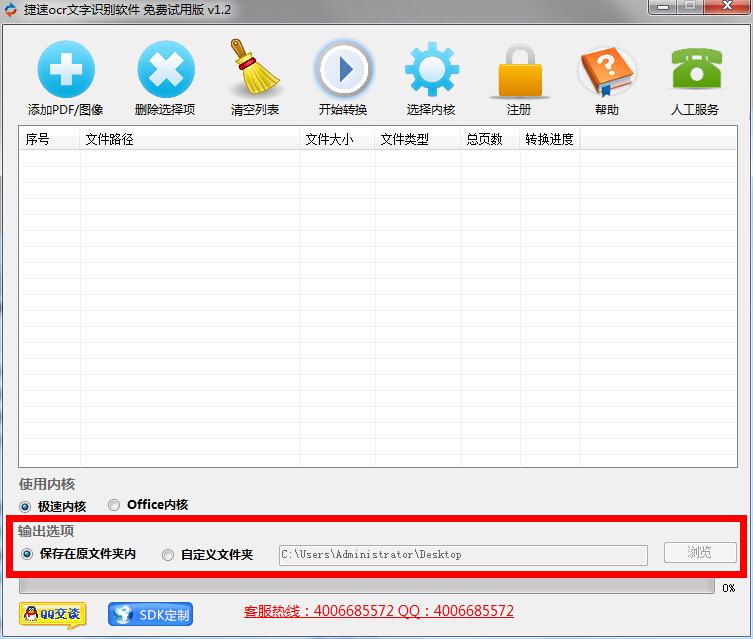Screen dimensions: 753x639
Task: Click the SDK定制 button
Action: pos(150,615)
